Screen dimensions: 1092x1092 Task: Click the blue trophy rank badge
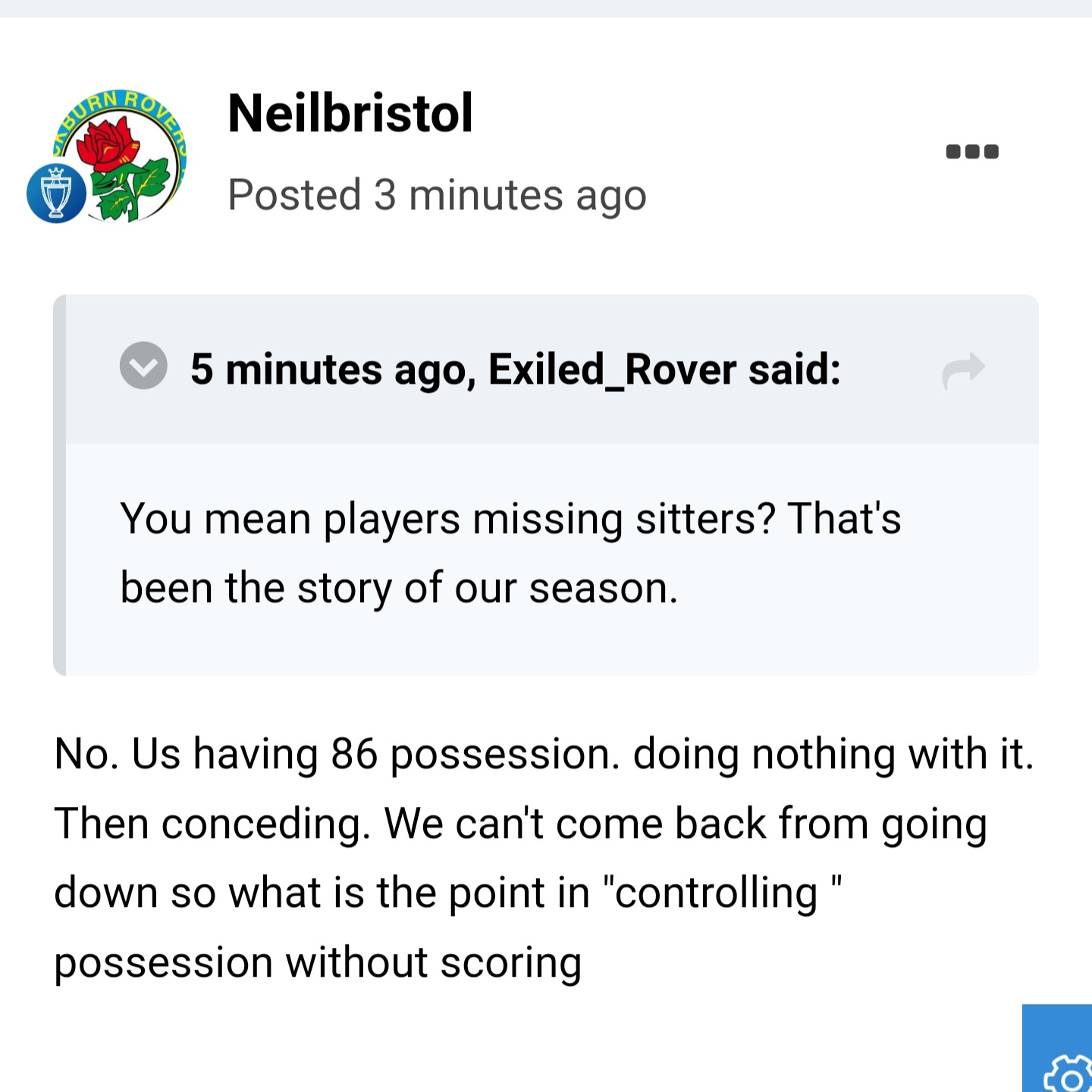56,193
